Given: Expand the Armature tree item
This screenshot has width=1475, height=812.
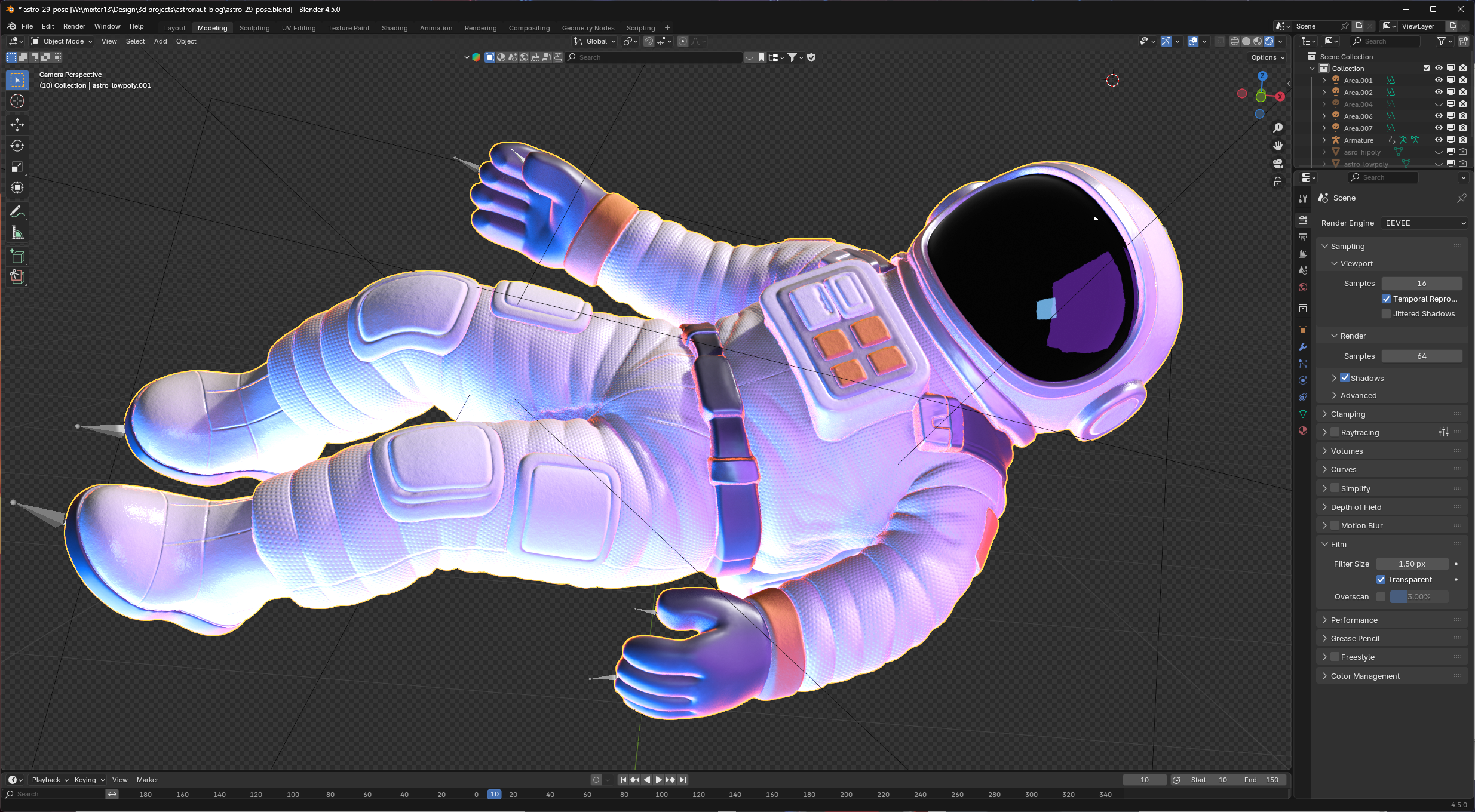Looking at the screenshot, I should tap(1324, 140).
